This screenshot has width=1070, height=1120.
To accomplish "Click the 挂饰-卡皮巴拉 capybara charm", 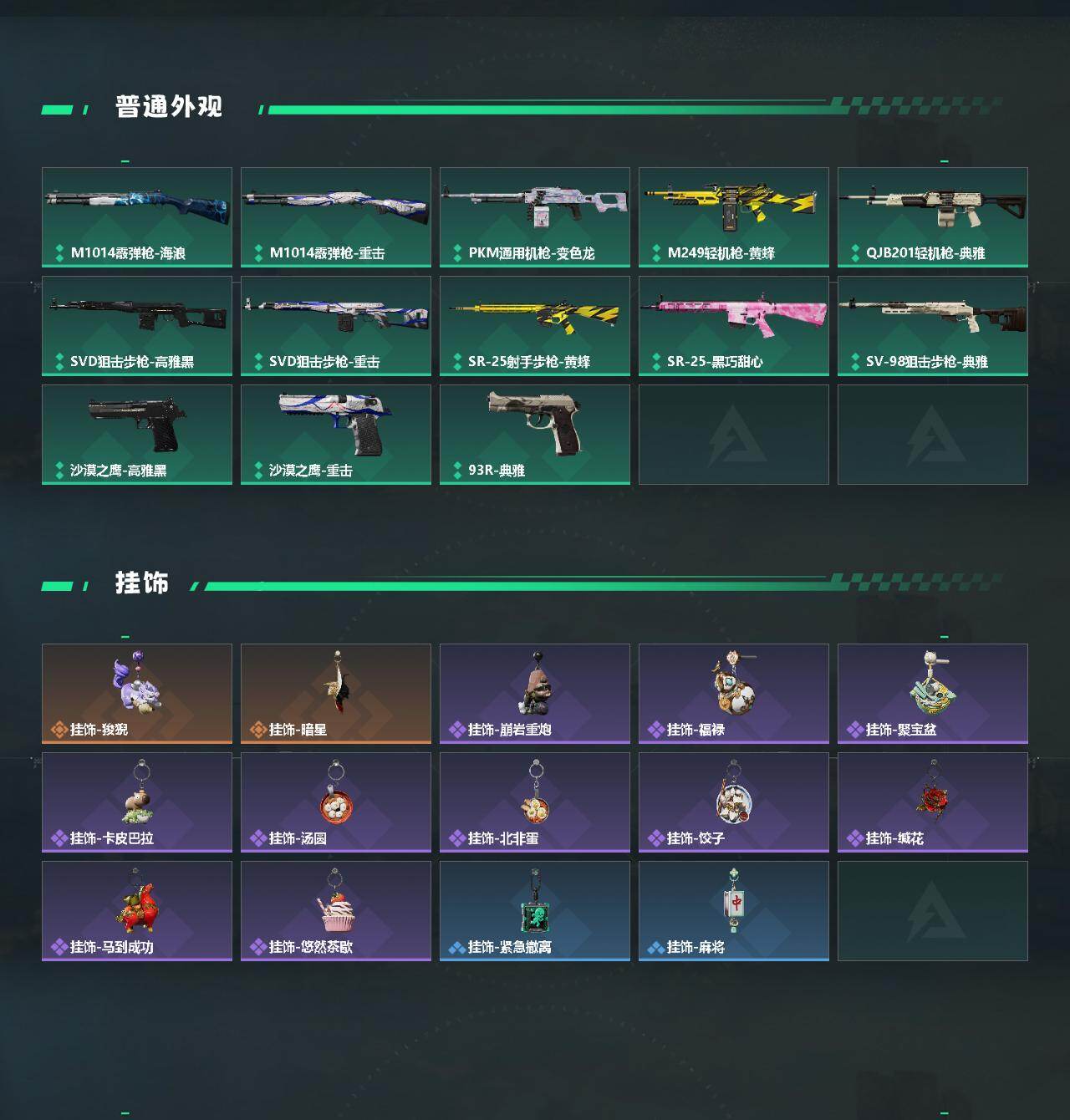I will coord(137,802).
